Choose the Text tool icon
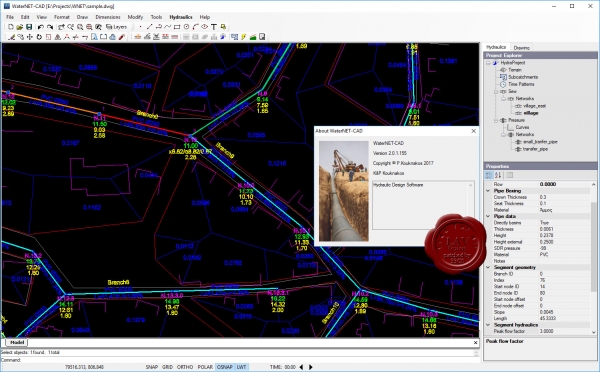Screen dimensions: 600x372 [214, 27]
